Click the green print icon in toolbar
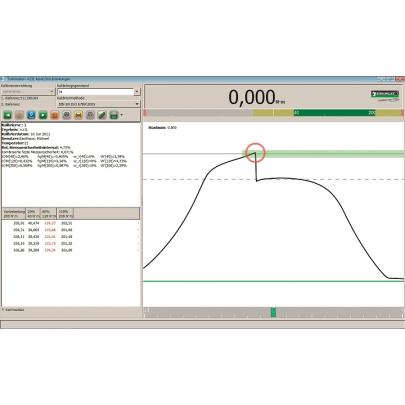Viewport: 405px width, 405px height. click(114, 115)
